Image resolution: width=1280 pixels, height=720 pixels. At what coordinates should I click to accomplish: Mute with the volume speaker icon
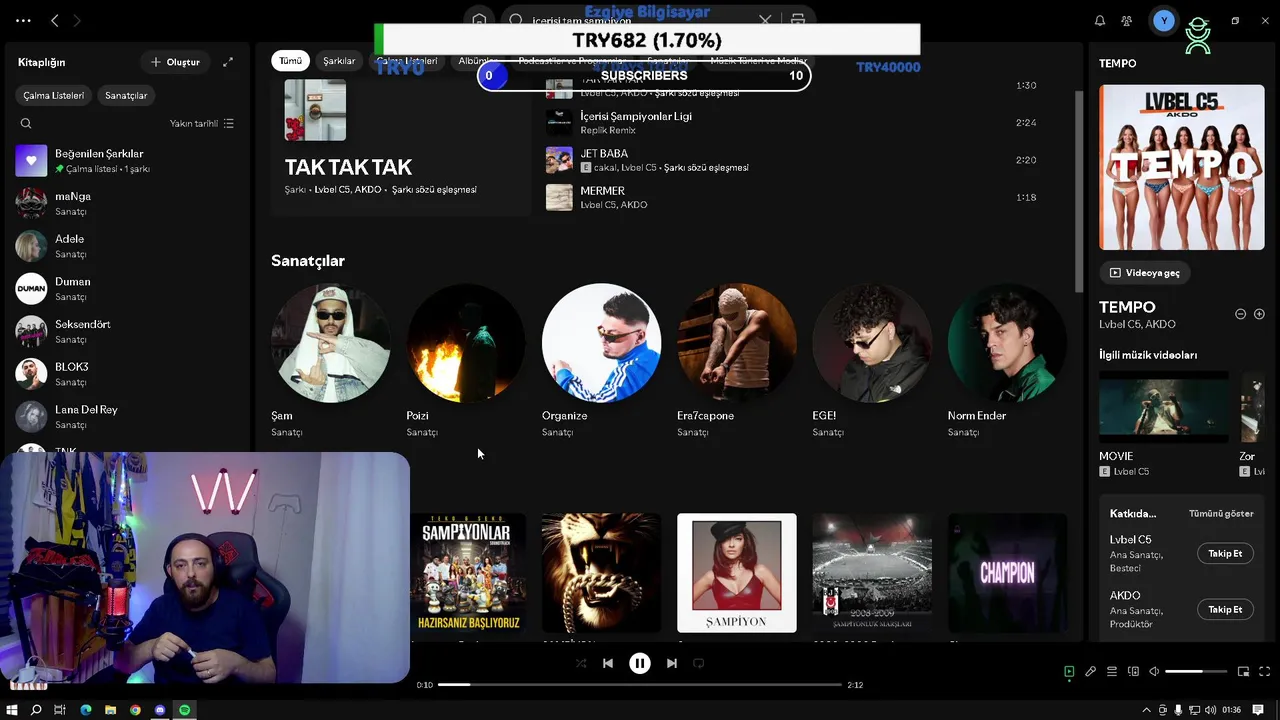click(1154, 672)
